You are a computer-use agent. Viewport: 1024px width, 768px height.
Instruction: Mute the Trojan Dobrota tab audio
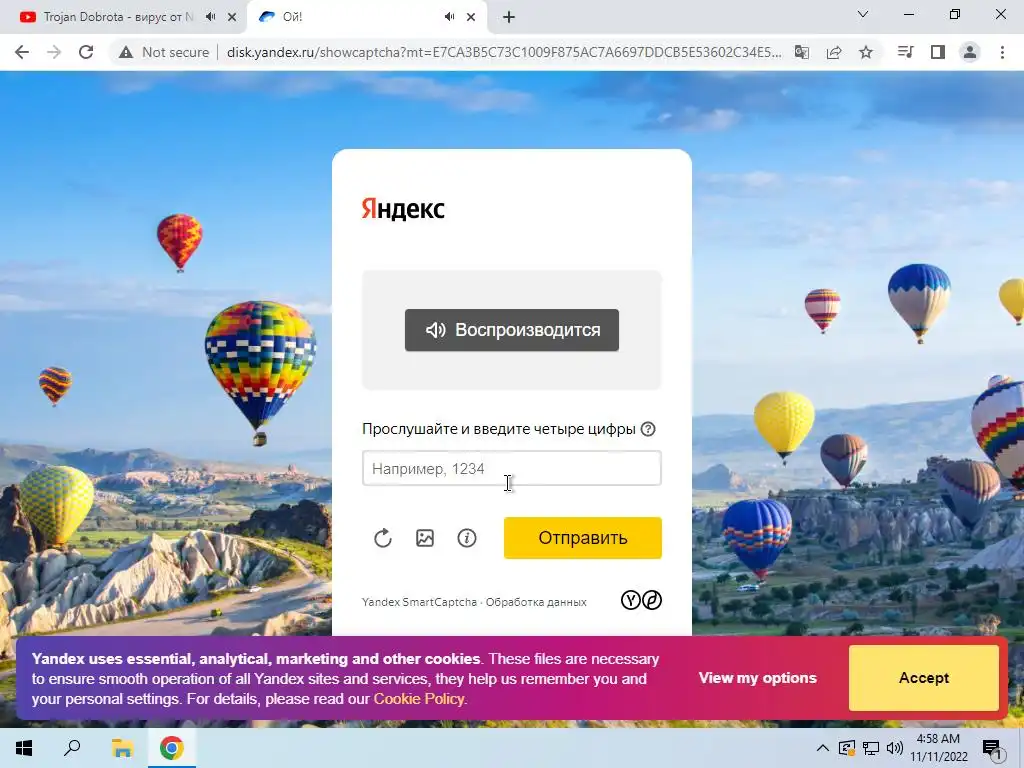[x=210, y=17]
